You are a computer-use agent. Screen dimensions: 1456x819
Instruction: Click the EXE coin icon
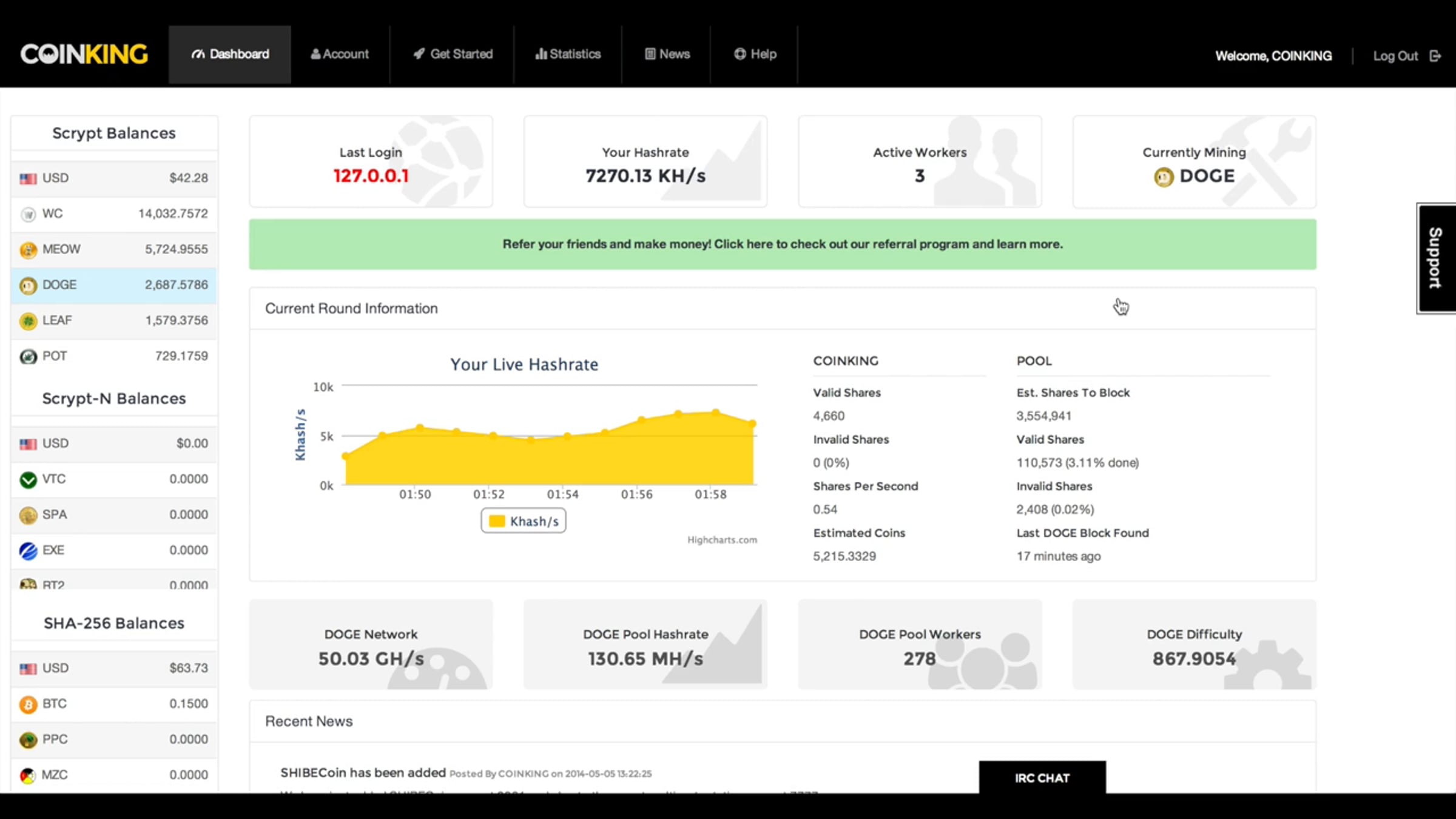[x=28, y=551]
